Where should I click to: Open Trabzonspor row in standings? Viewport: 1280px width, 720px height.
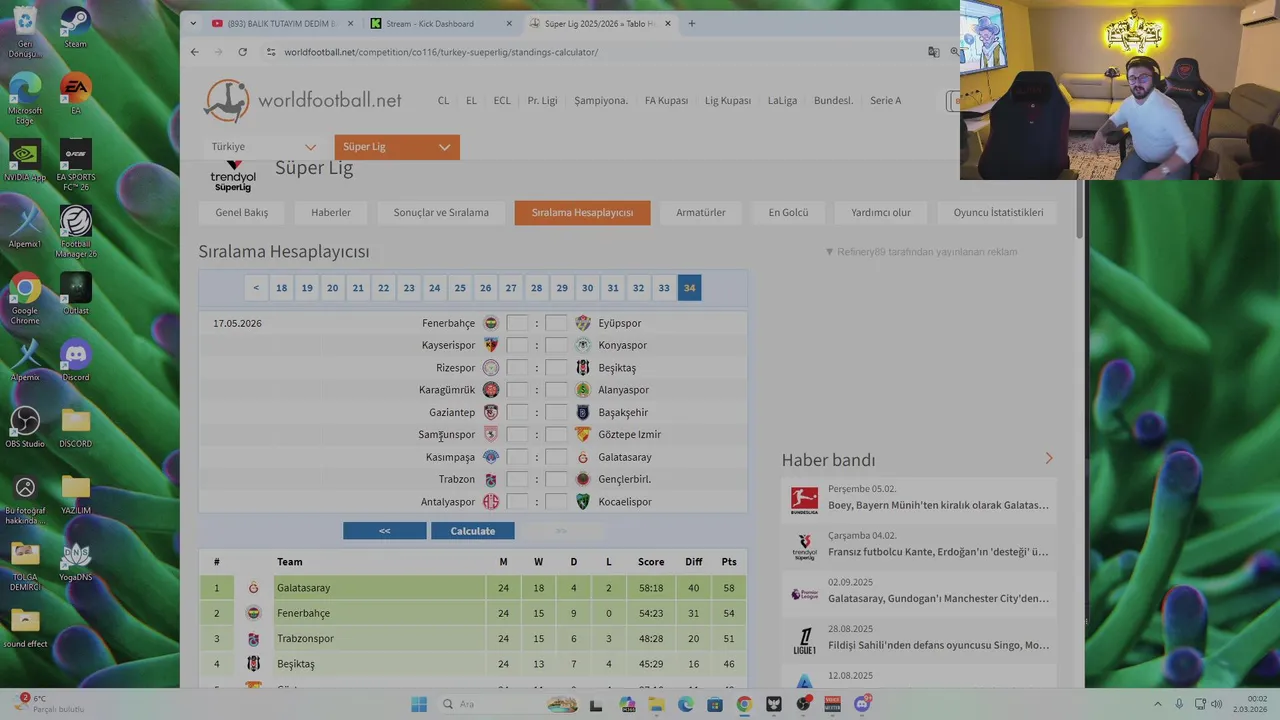pos(473,638)
